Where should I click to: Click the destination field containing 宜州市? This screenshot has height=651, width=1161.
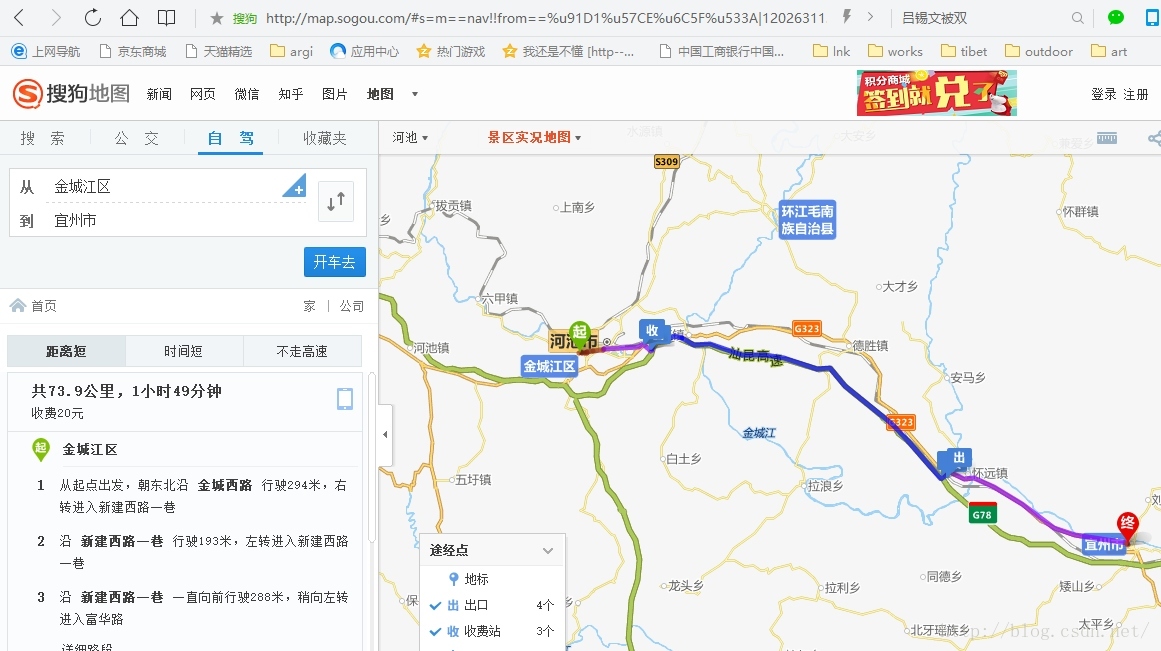pyautogui.click(x=178, y=221)
